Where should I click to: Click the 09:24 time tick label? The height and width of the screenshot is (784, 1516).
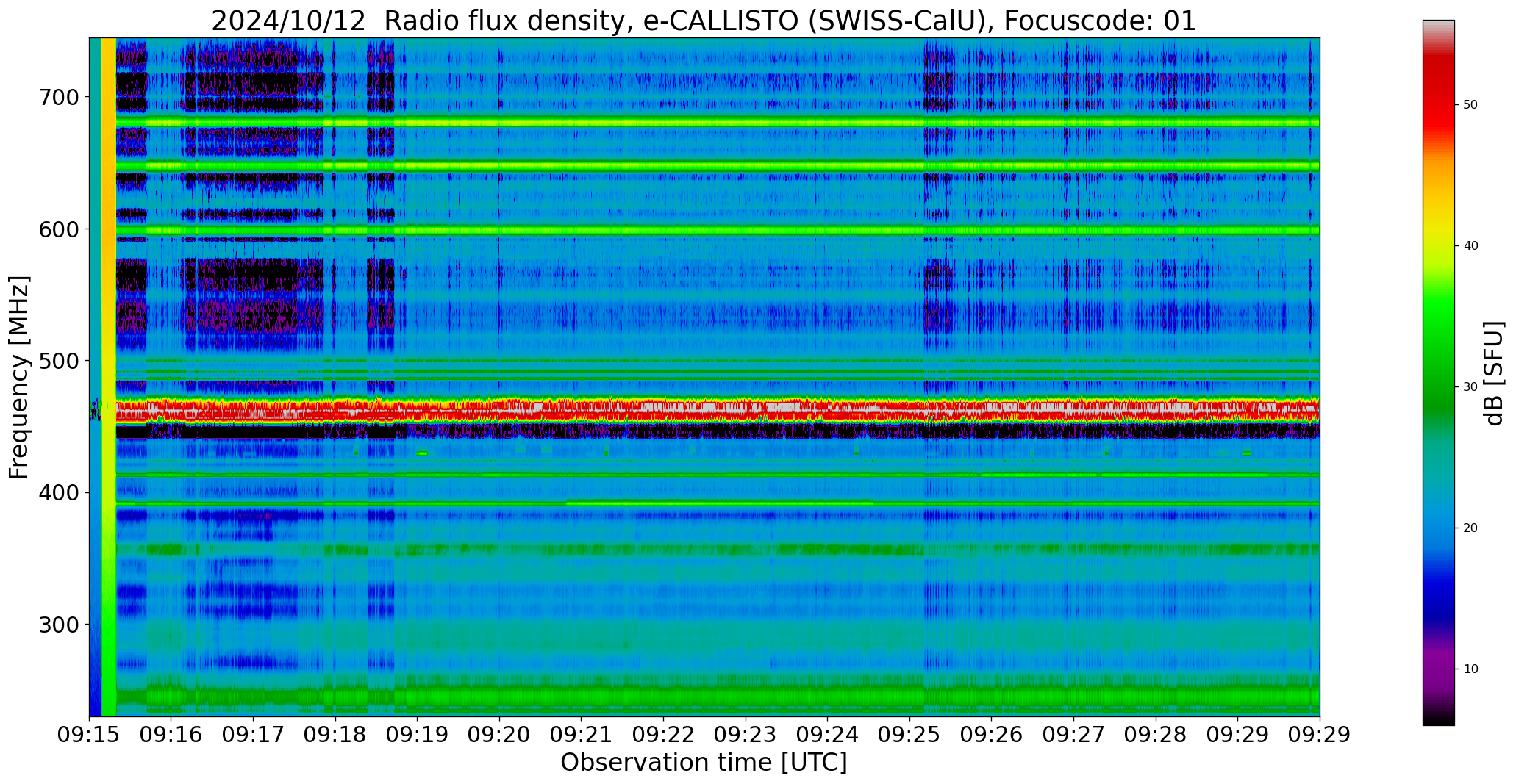tap(827, 736)
